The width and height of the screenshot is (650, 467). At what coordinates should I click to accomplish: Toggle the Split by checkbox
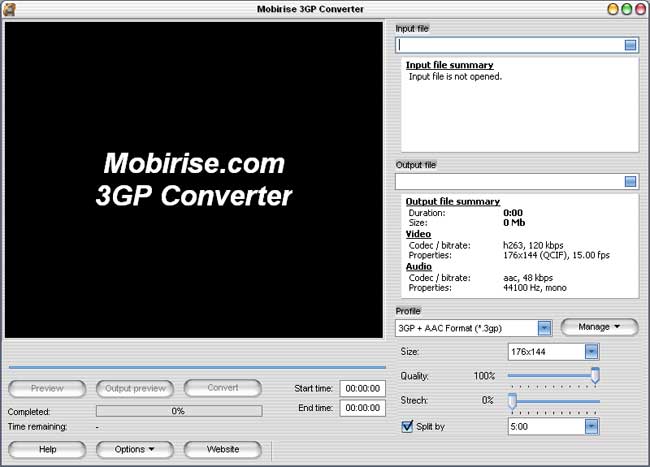point(407,426)
